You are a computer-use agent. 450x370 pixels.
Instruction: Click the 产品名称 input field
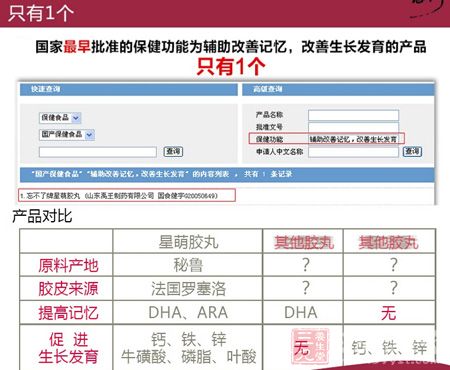(353, 115)
